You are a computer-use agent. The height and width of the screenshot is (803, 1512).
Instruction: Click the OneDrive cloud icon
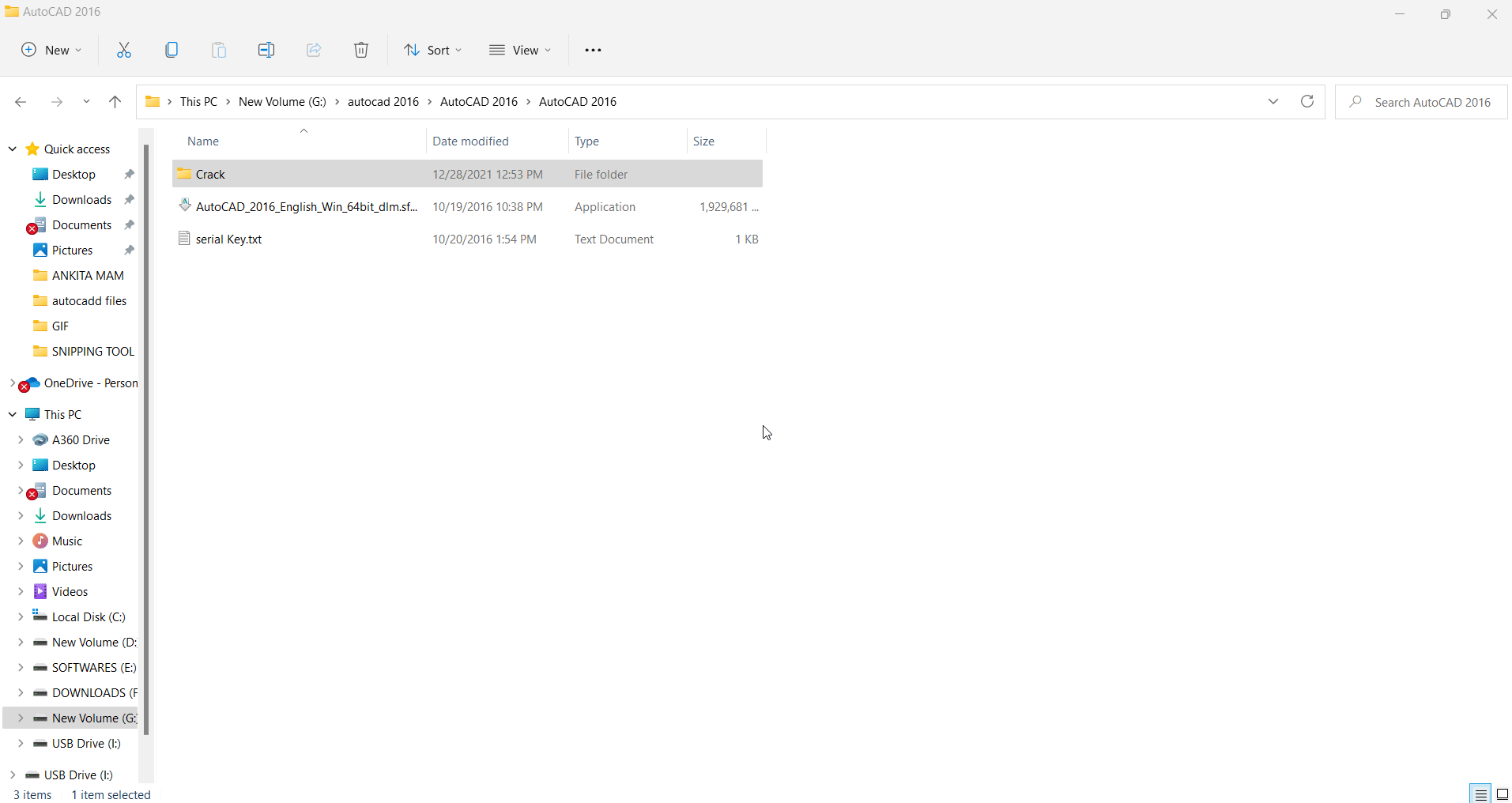[32, 383]
